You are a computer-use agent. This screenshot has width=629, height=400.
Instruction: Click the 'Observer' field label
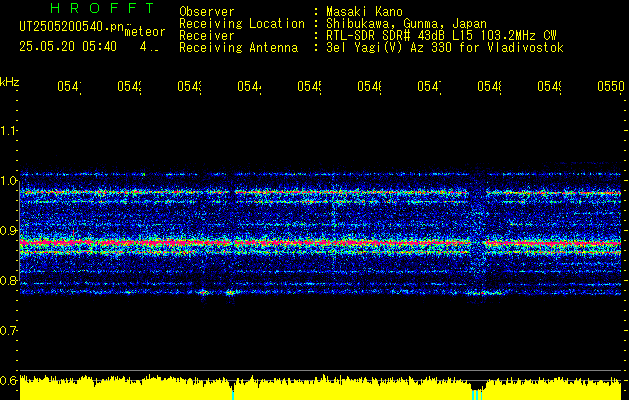pyautogui.click(x=207, y=12)
